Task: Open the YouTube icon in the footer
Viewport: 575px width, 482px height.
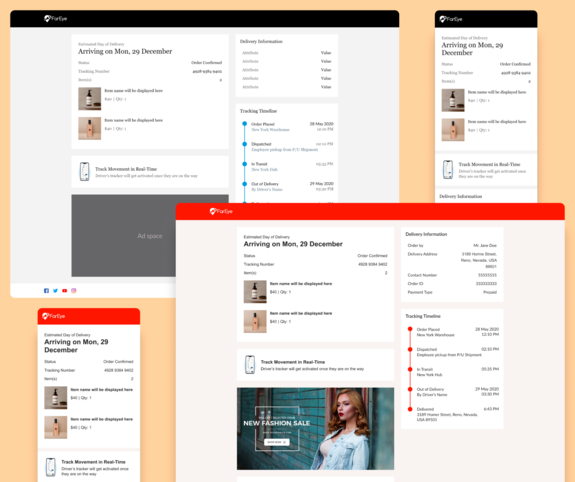Action: tap(65, 291)
